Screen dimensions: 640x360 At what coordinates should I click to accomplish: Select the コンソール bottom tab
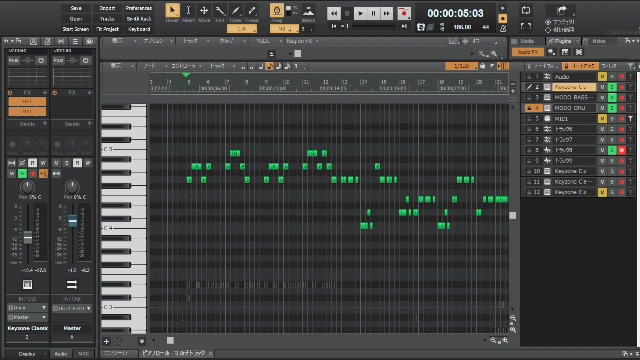point(116,353)
